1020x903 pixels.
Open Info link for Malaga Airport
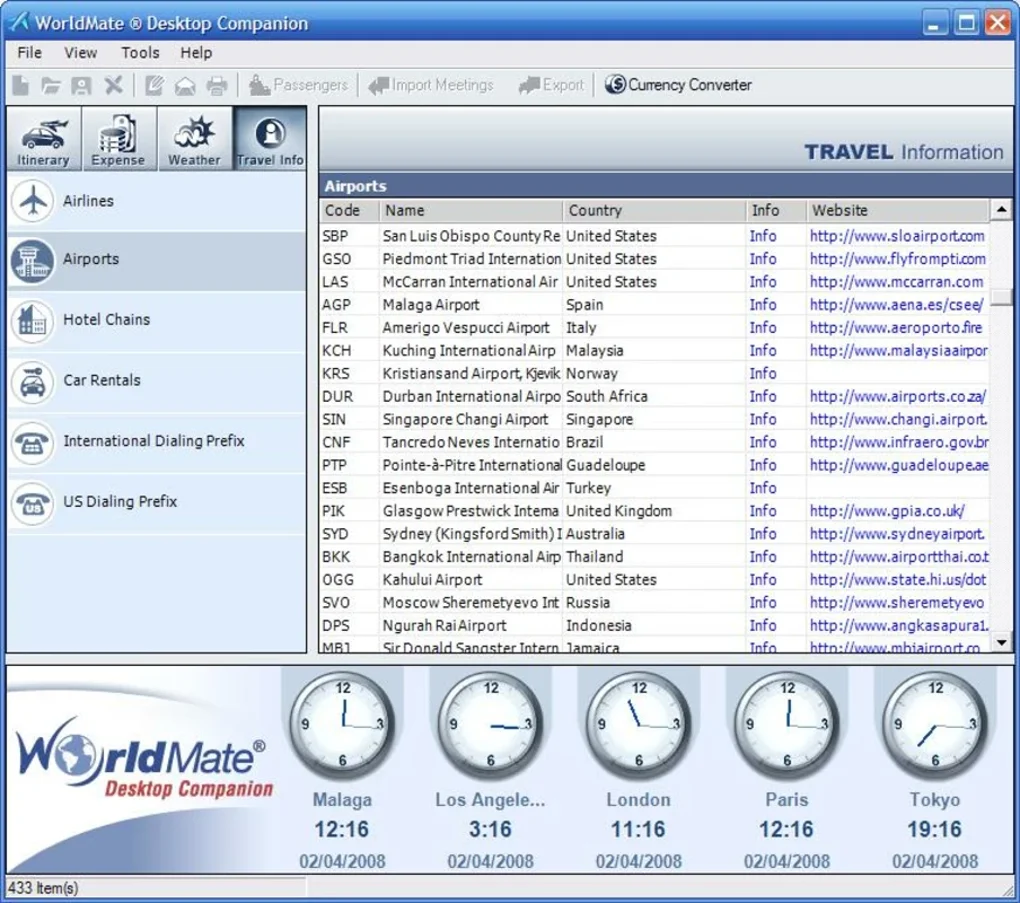point(762,305)
